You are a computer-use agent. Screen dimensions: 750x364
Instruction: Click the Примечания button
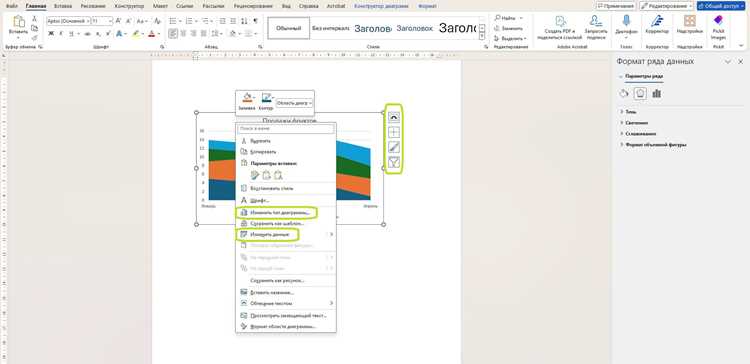point(616,6)
